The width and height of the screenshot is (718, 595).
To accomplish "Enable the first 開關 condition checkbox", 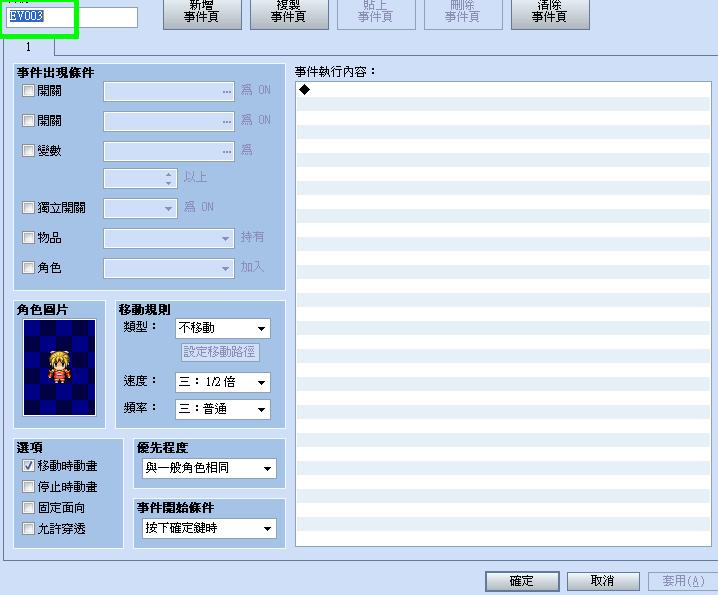I will (28, 91).
